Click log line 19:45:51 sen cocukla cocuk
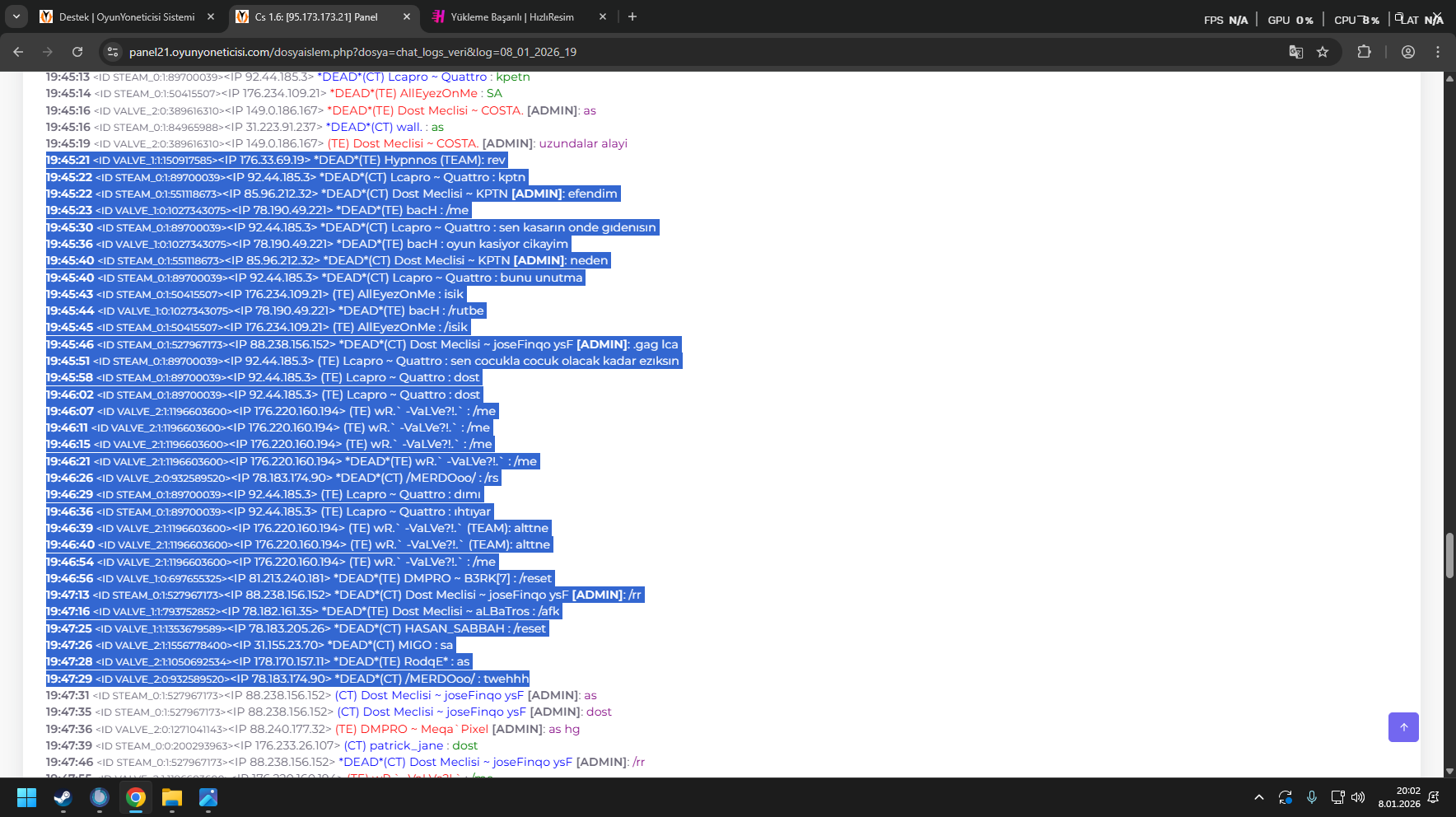Screen dimensions: 1456x817 (364, 361)
